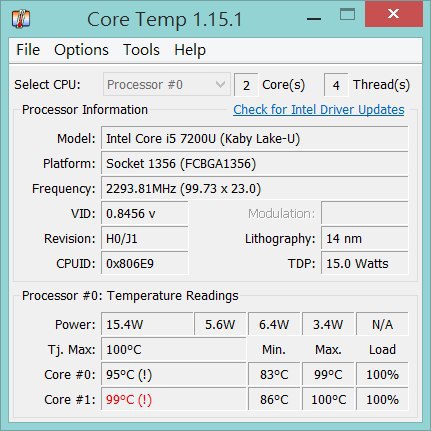Click Core #0 current temperature 95°C (!)
The height and width of the screenshot is (431, 431).
pyautogui.click(x=173, y=374)
